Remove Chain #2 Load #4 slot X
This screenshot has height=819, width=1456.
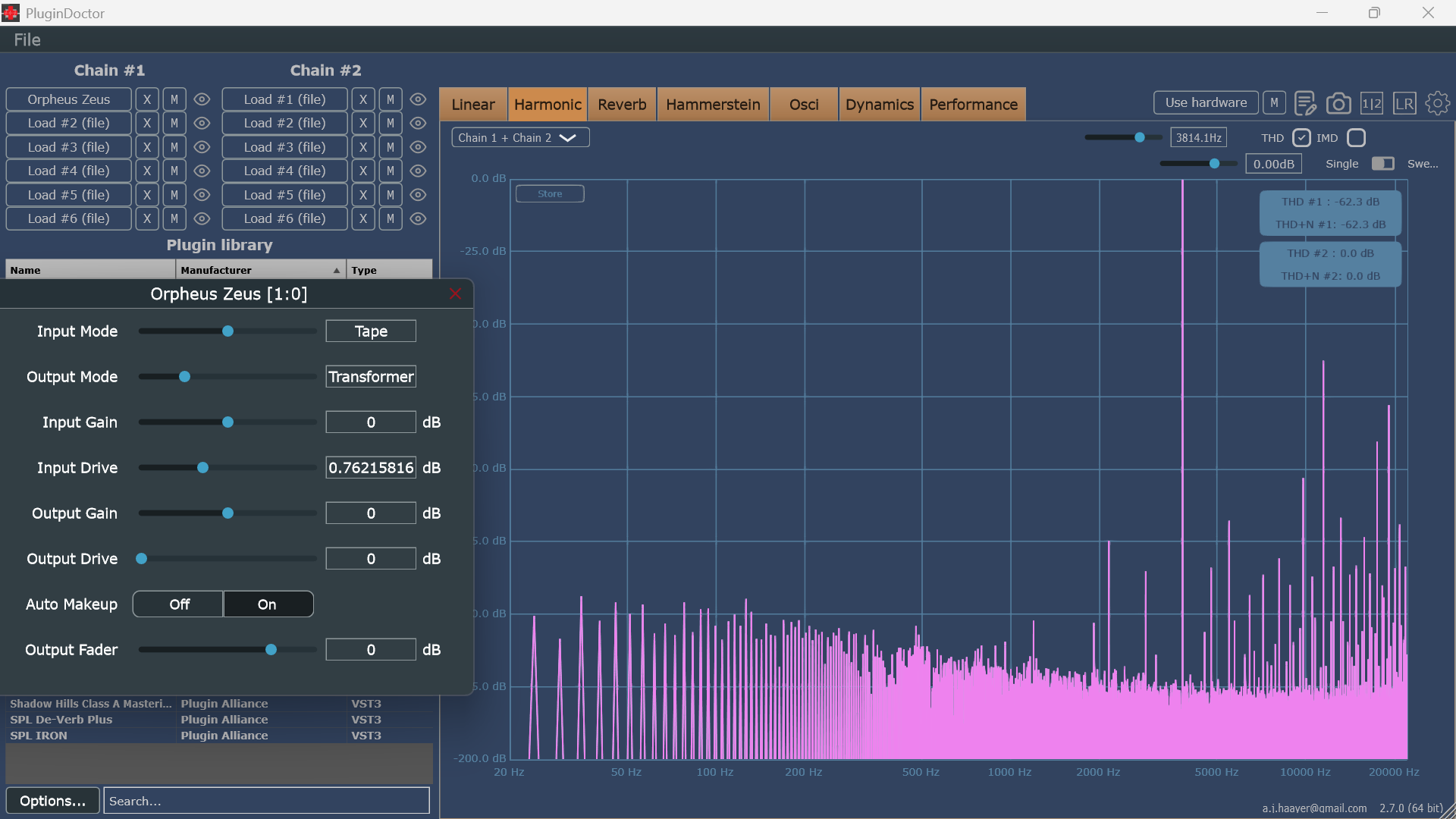[x=363, y=171]
